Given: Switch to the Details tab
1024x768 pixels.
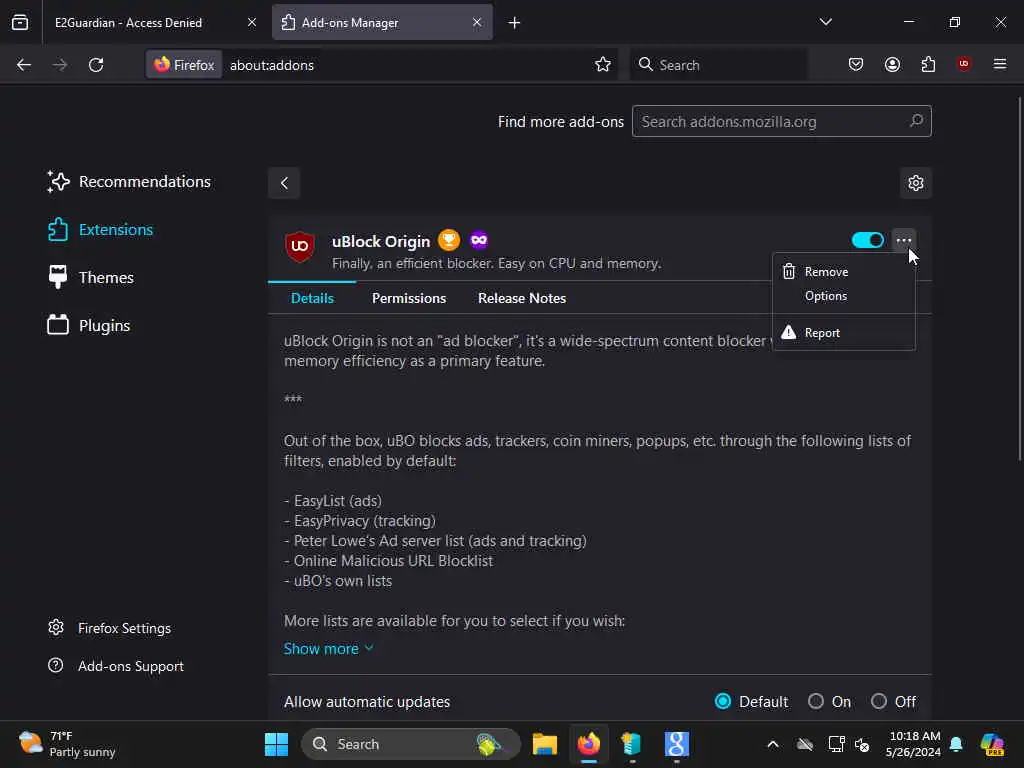Looking at the screenshot, I should pos(312,298).
